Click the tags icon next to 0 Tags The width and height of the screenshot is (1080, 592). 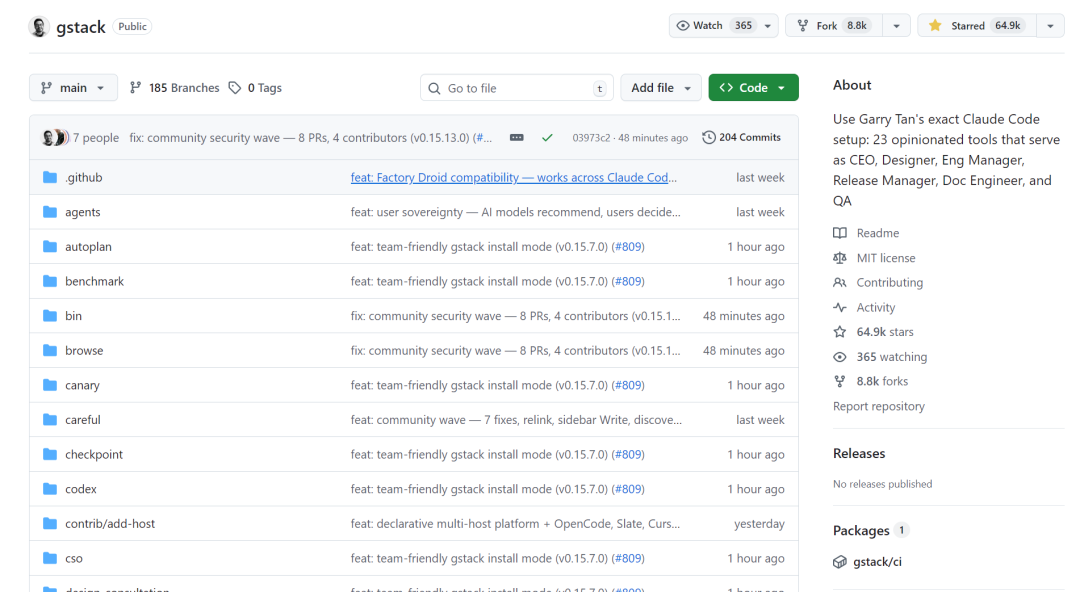click(x=232, y=88)
